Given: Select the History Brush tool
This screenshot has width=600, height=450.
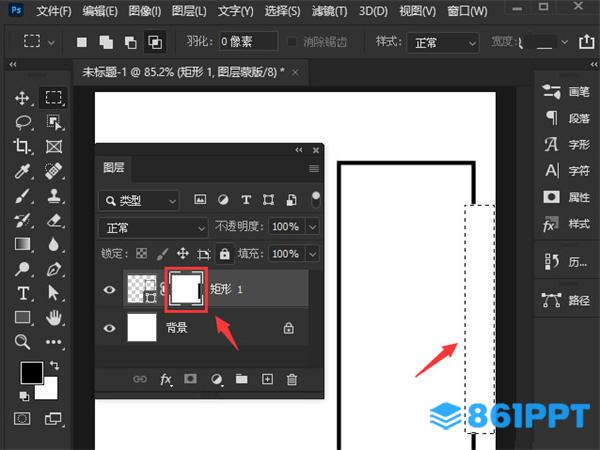Looking at the screenshot, I should click(22, 220).
